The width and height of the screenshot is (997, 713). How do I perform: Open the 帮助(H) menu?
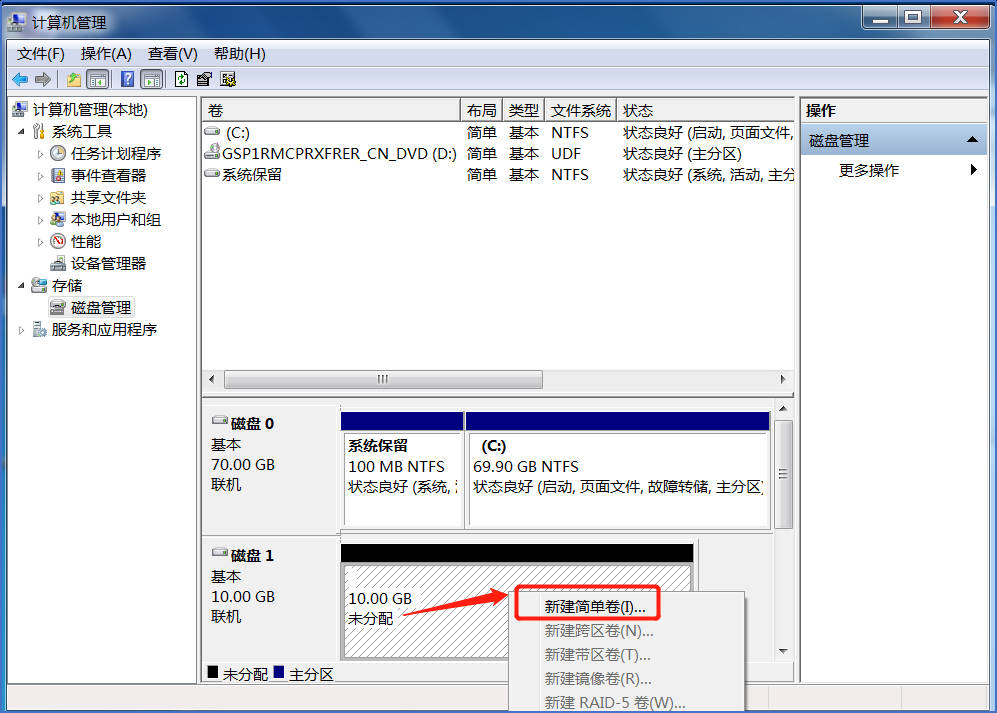click(x=239, y=54)
